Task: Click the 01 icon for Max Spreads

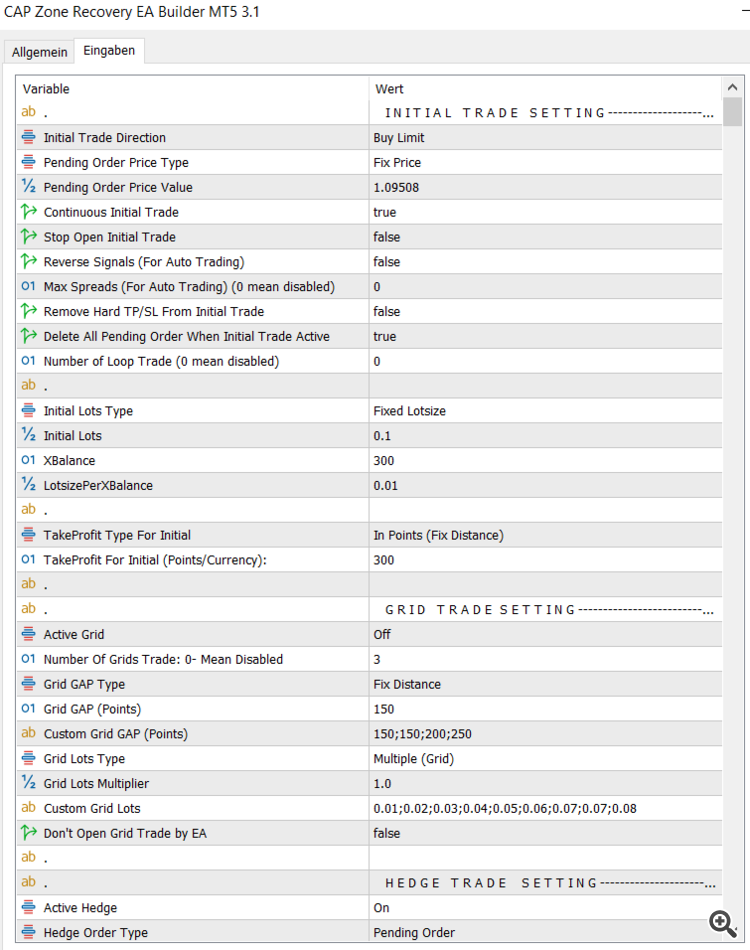Action: click(x=28, y=286)
